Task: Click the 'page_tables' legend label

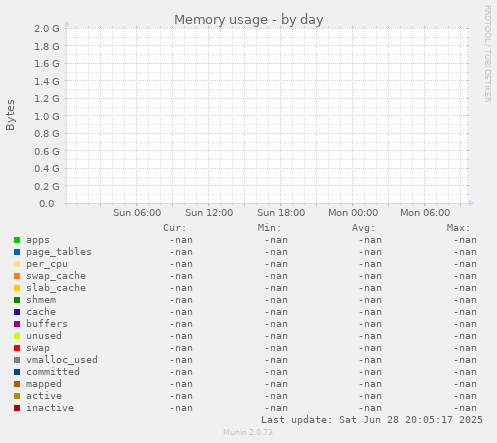Action: click(x=59, y=252)
